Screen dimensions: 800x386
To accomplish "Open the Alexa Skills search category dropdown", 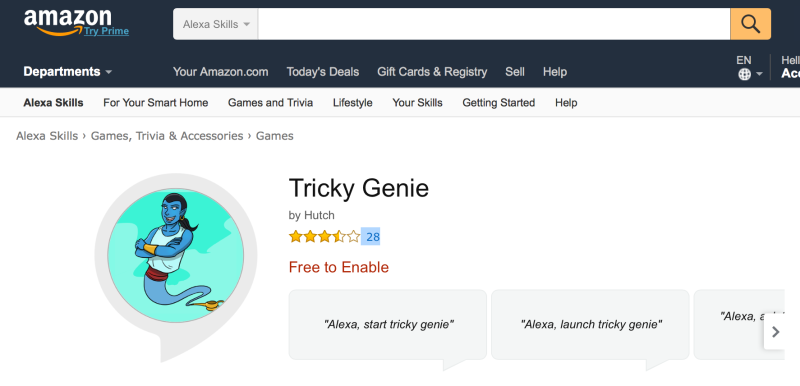I will [x=216, y=24].
